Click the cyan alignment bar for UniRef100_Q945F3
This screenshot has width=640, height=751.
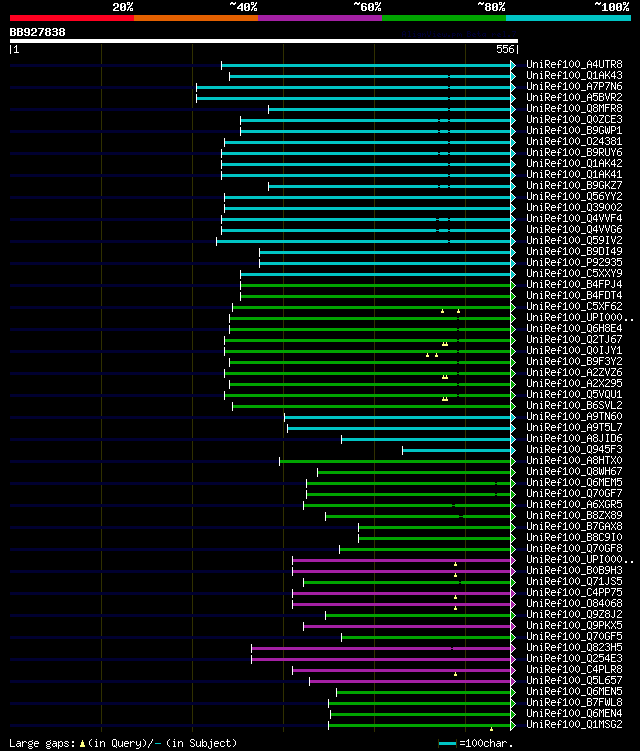click(x=457, y=450)
